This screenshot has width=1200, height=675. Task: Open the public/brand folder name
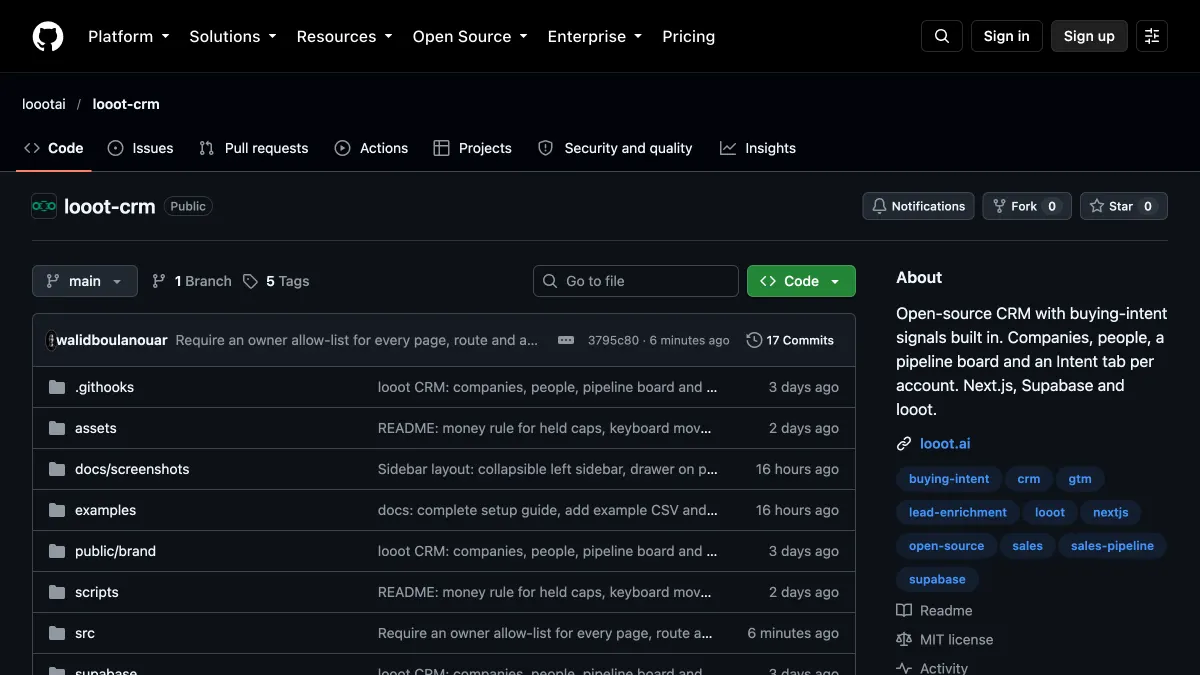(115, 551)
